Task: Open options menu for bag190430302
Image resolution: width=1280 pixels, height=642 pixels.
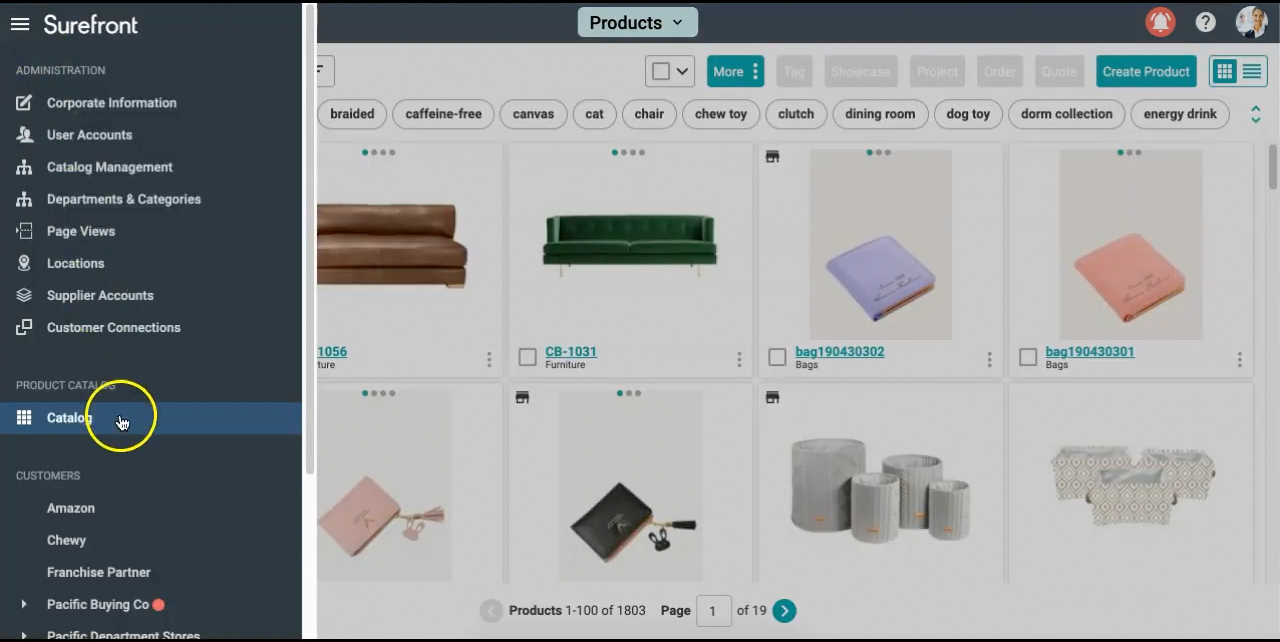Action: click(x=989, y=359)
